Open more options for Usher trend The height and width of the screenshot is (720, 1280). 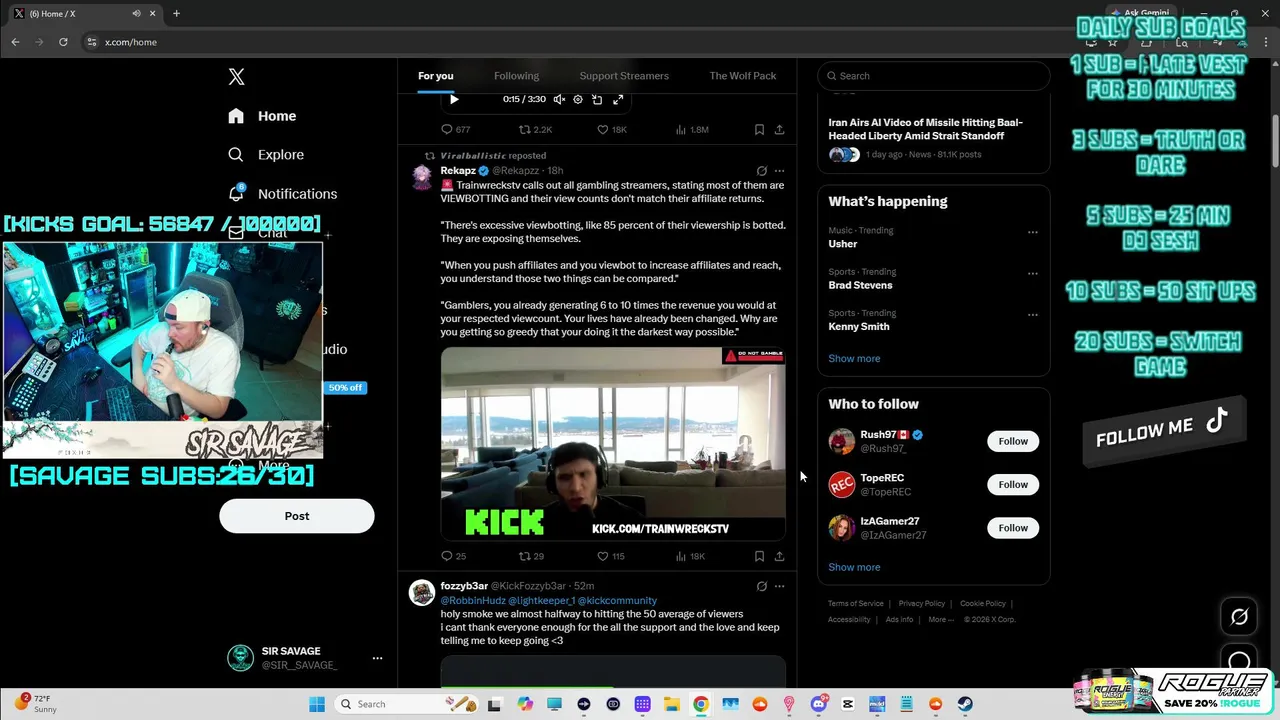(1033, 232)
